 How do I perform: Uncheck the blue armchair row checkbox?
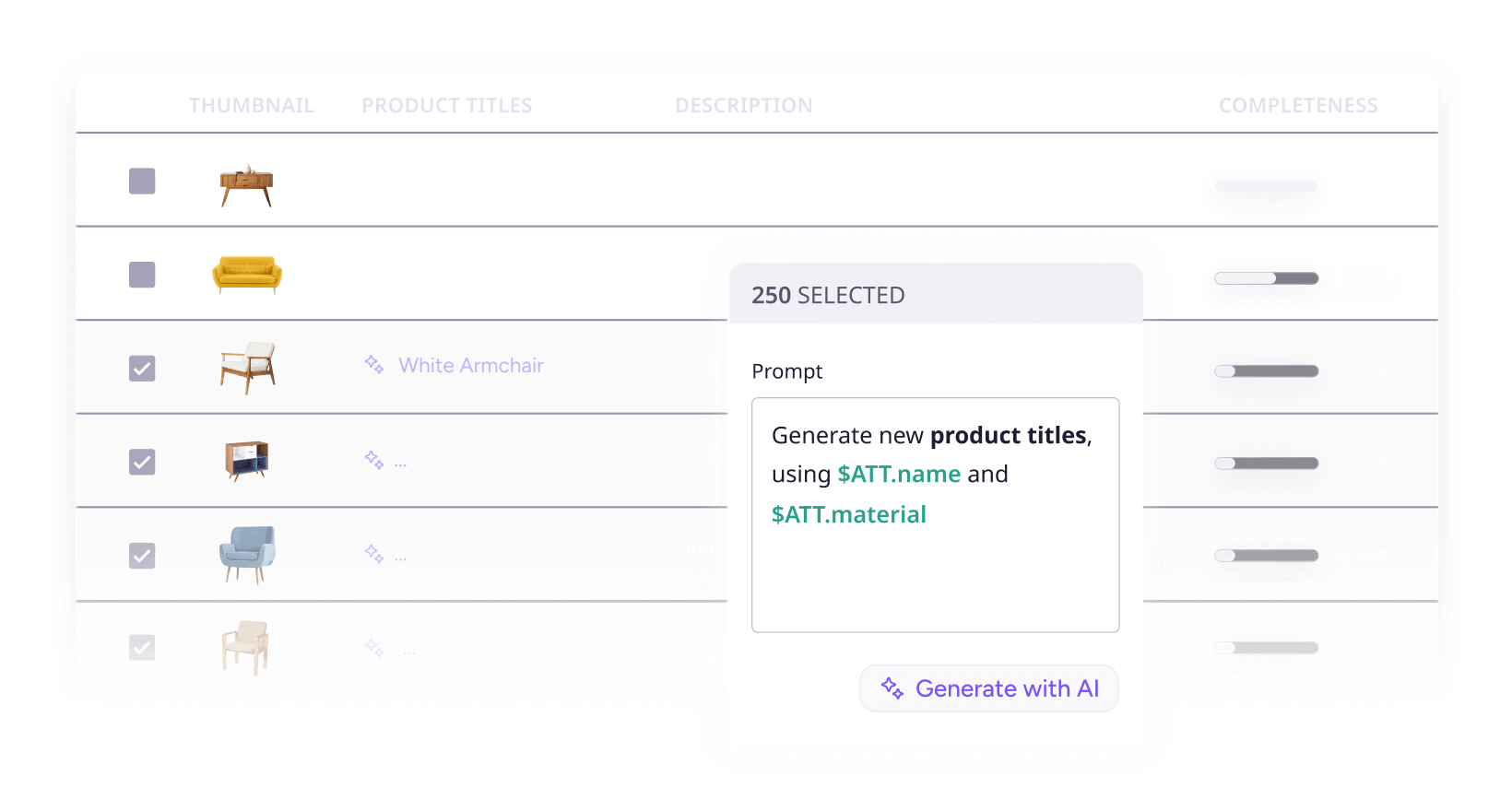(x=142, y=556)
